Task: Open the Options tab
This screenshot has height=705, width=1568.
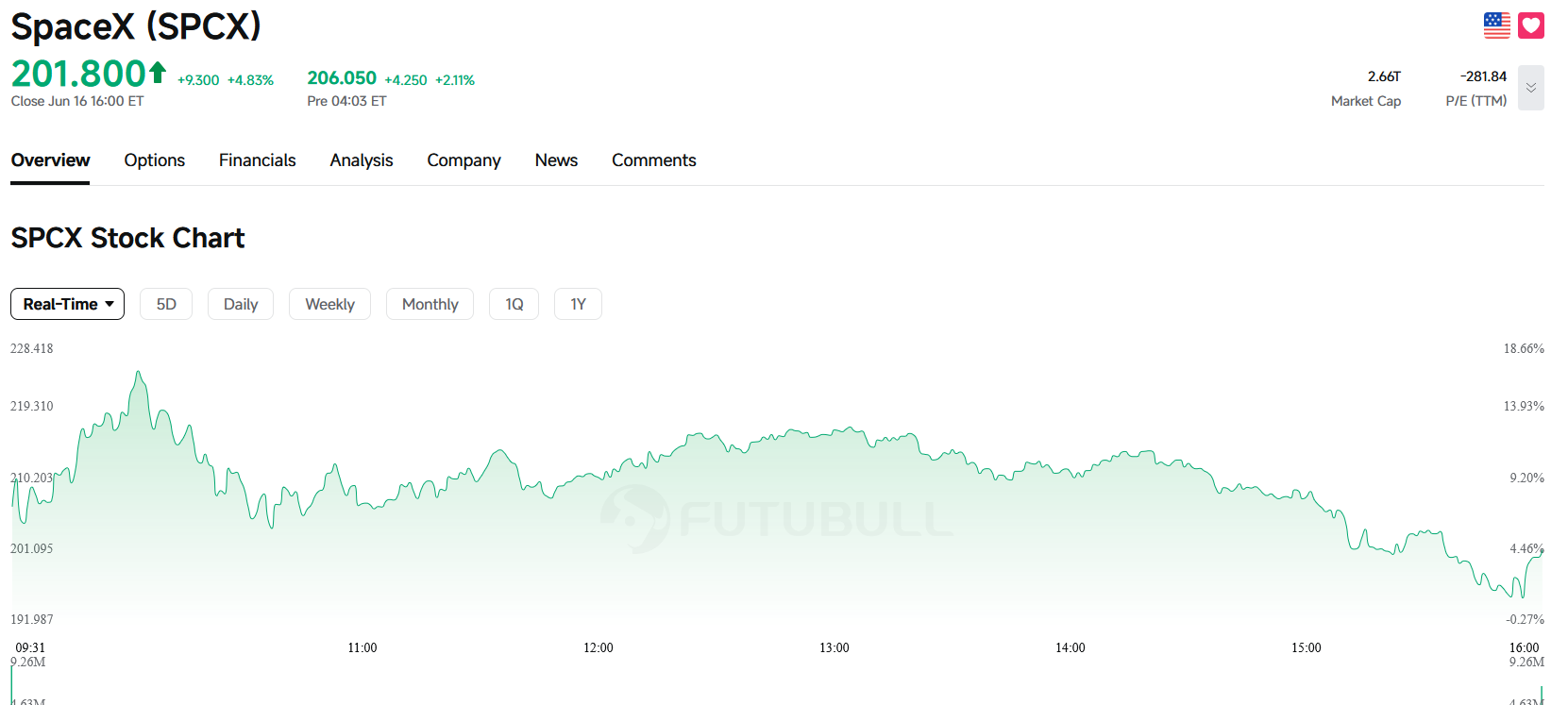Action: point(155,160)
